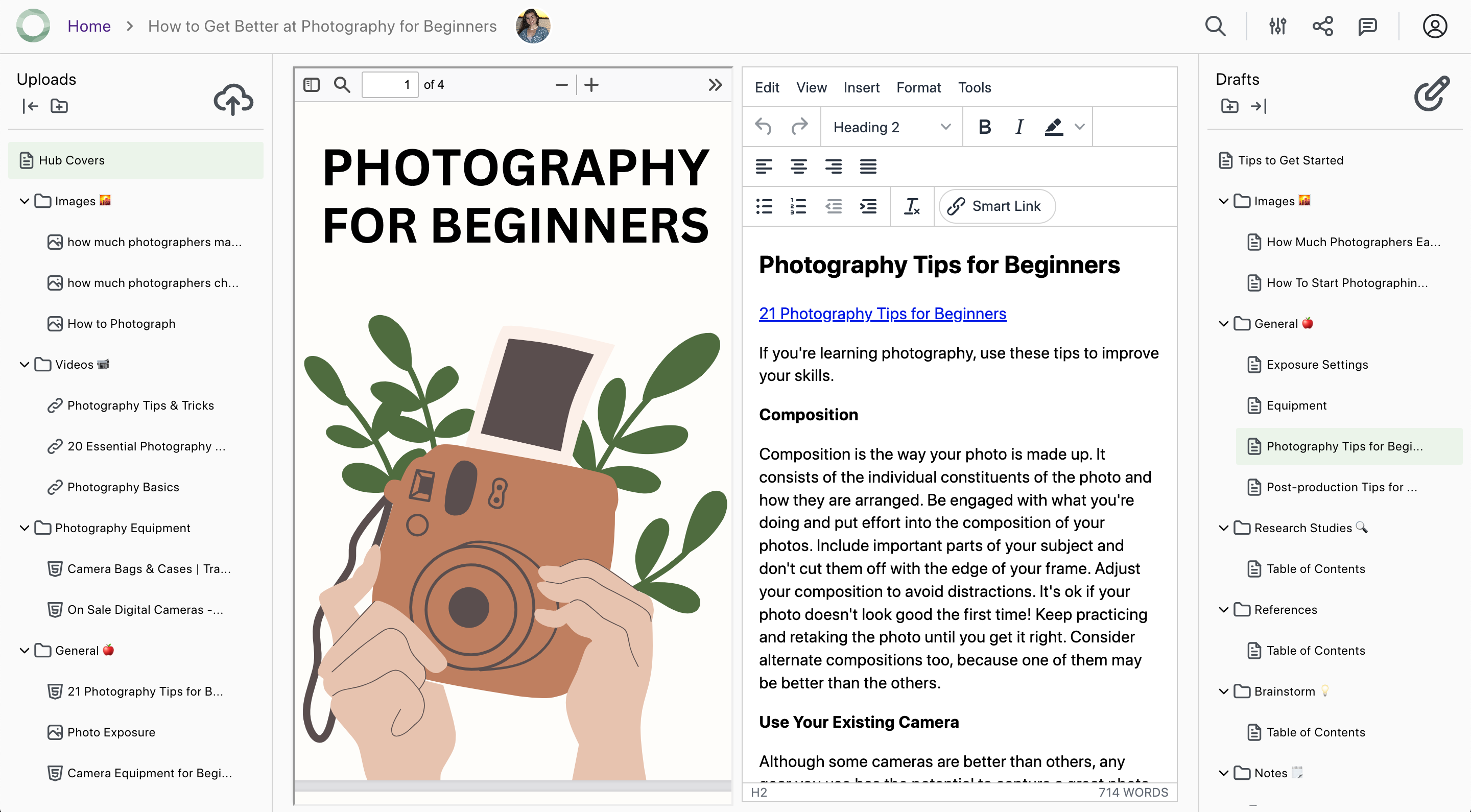The image size is (1471, 812).
Task: Align text left
Action: (764, 166)
